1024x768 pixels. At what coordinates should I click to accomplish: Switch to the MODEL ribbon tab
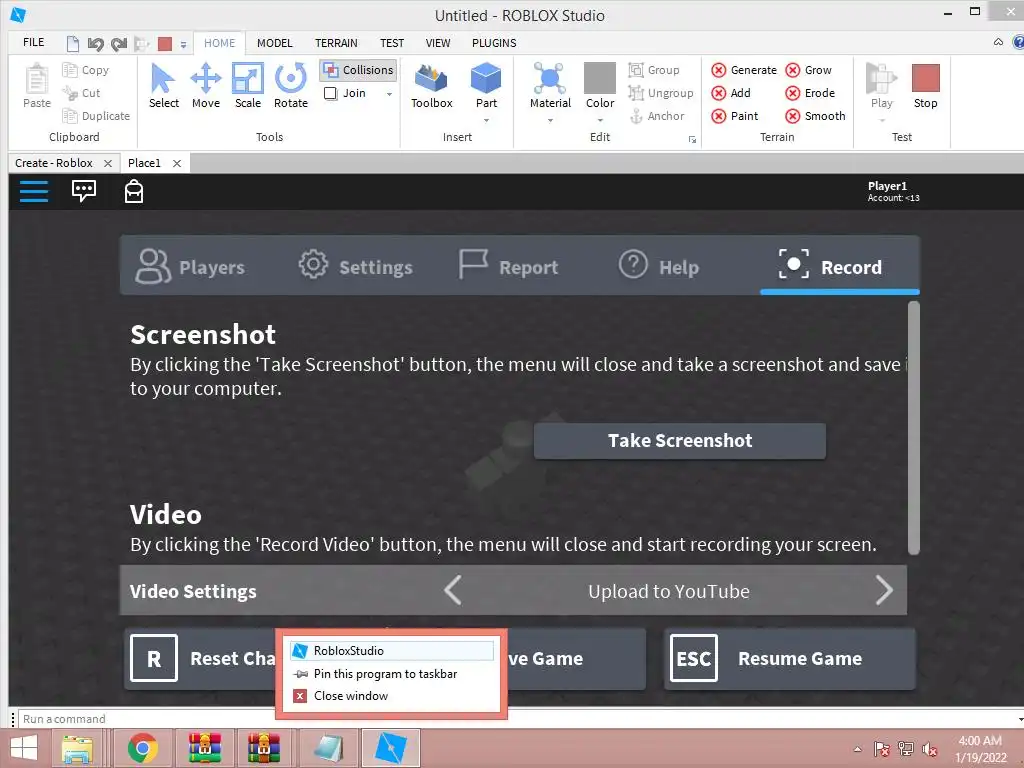point(274,43)
